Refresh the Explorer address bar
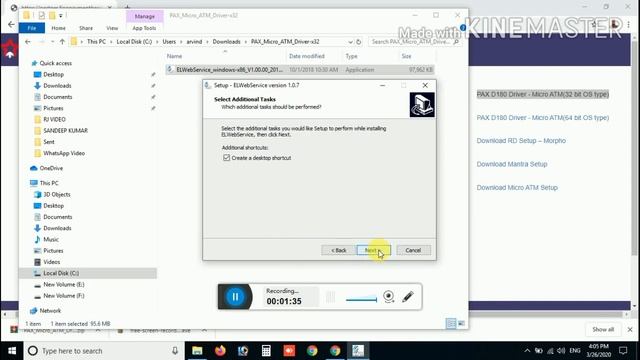Viewport: 640px width, 360px height. click(358, 42)
